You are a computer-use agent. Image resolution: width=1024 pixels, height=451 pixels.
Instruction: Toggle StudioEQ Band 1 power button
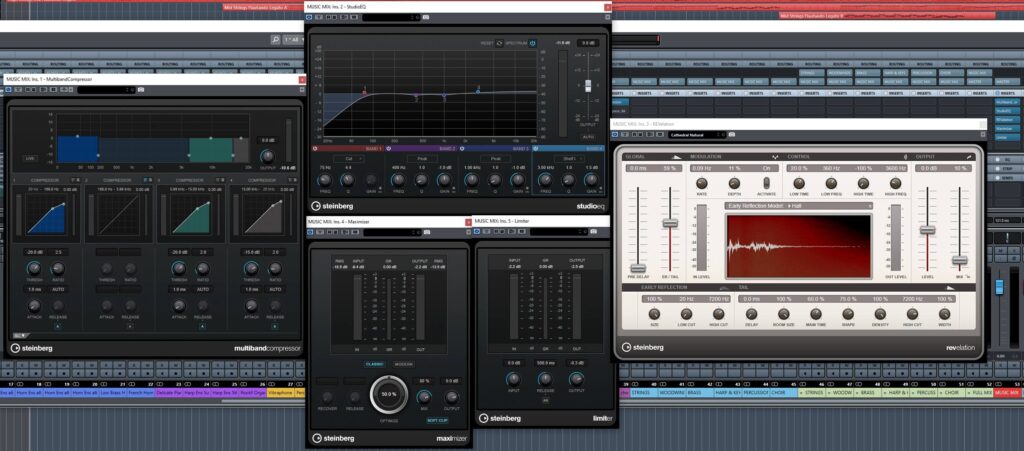click(x=315, y=148)
